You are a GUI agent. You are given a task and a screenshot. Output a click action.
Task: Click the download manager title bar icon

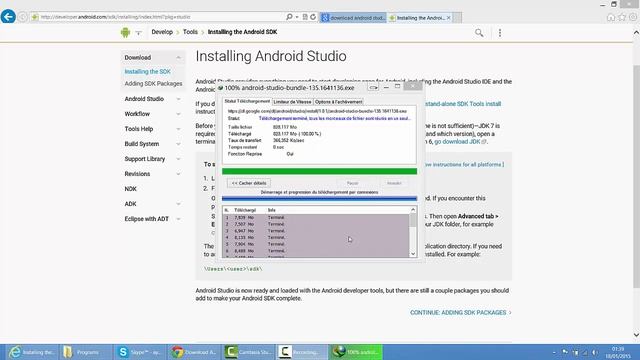pos(220,88)
